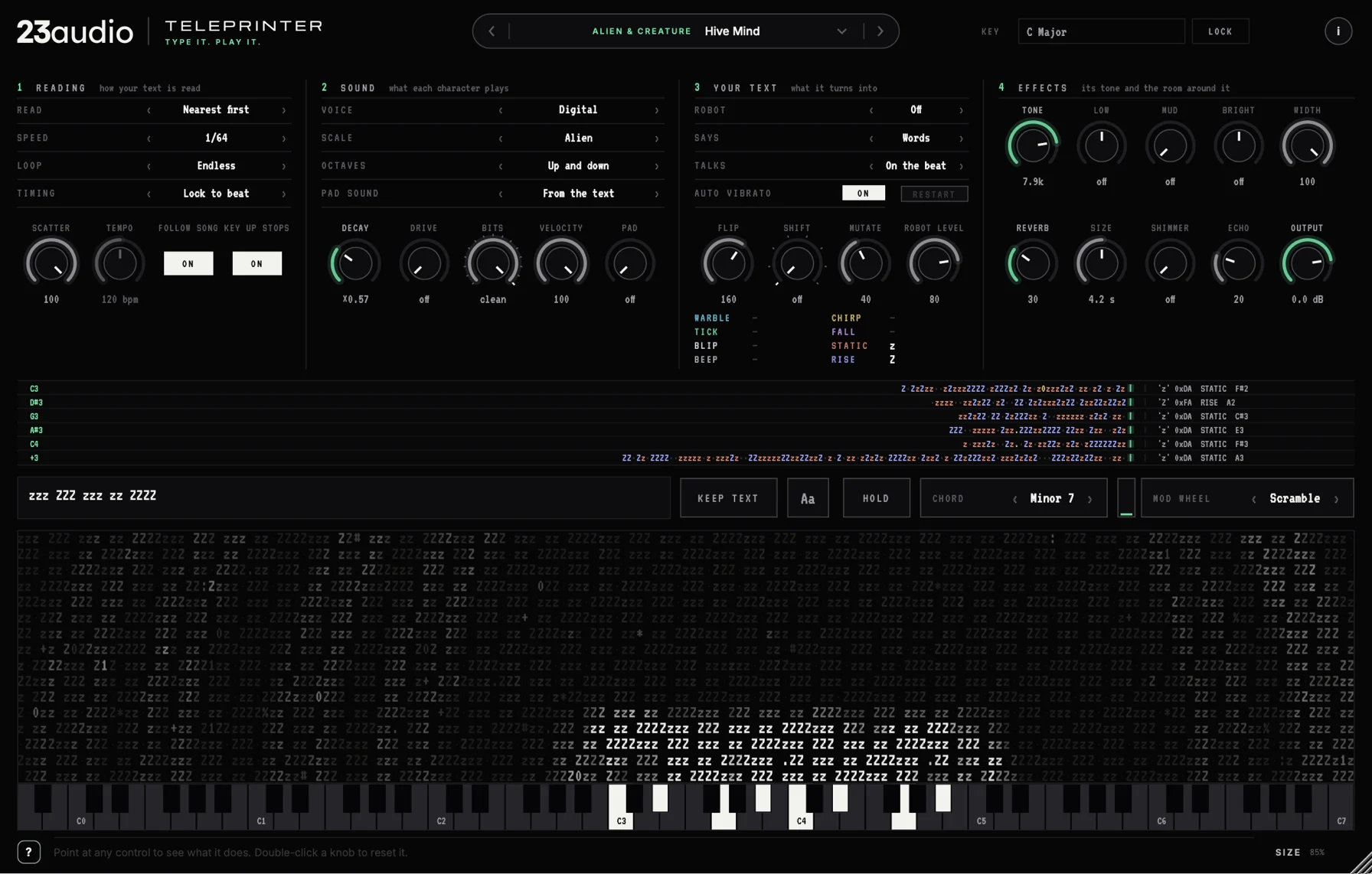This screenshot has width=1372, height=874.
Task: Click the previous arrow for SAYS
Action: (x=871, y=139)
